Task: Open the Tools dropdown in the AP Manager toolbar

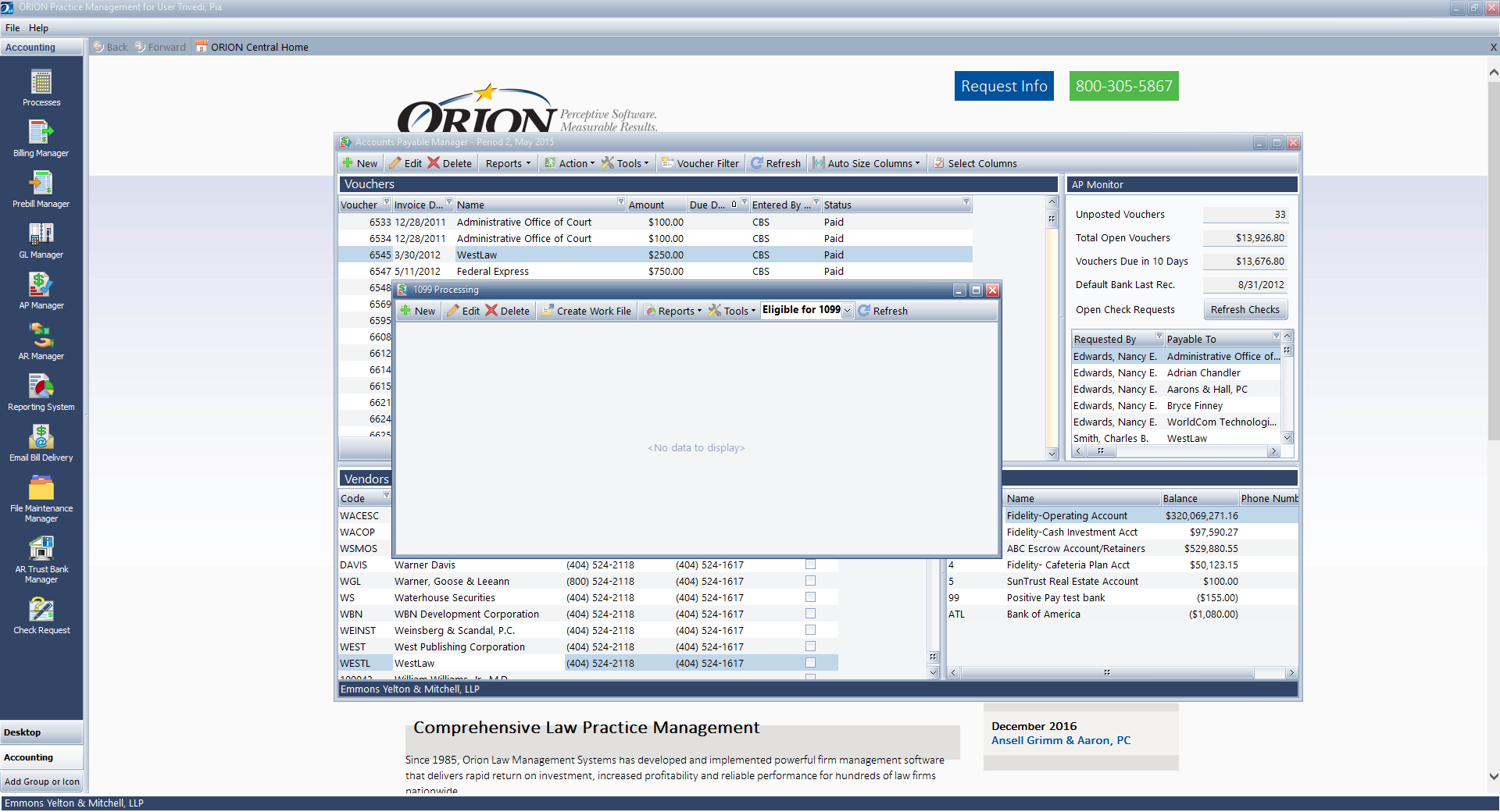Action: pos(625,163)
